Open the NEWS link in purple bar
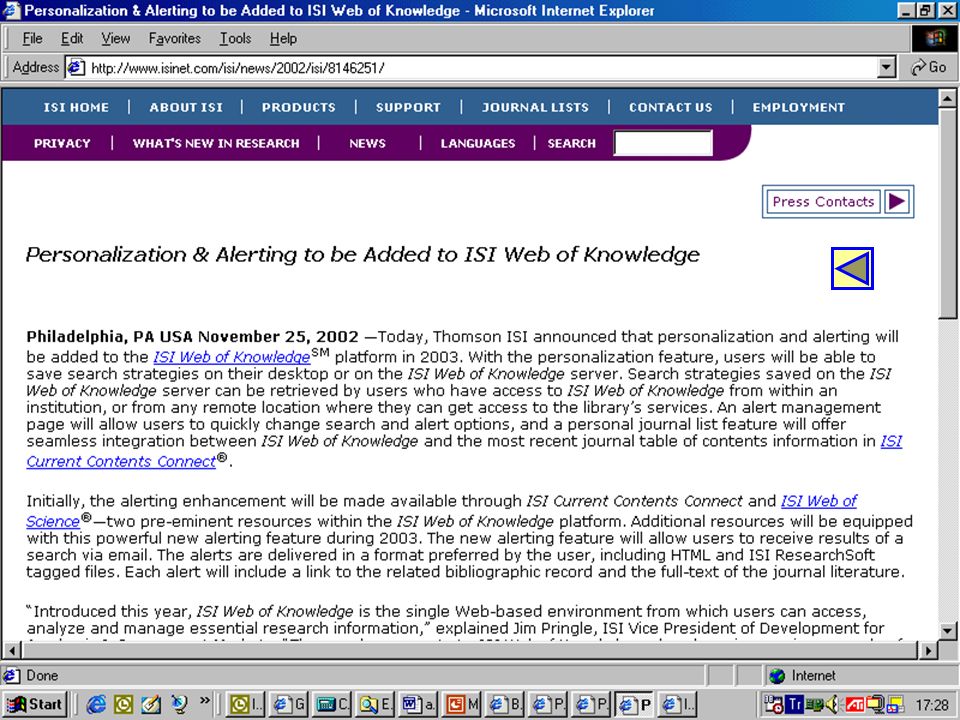 pos(367,143)
